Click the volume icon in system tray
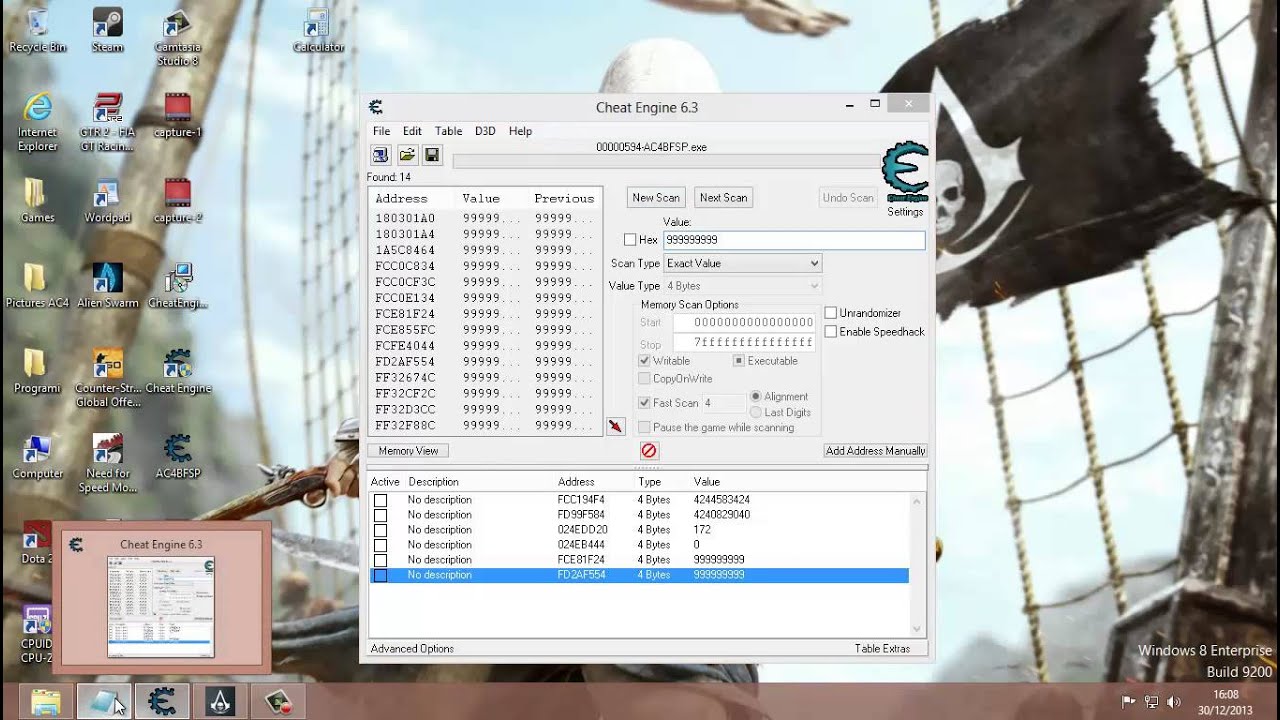This screenshot has height=720, width=1280. (x=1174, y=702)
